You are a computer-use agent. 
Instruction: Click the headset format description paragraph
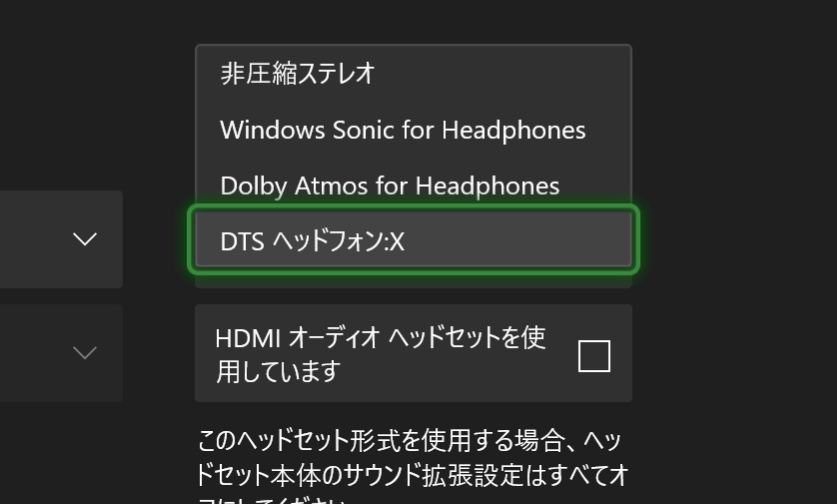point(412,466)
